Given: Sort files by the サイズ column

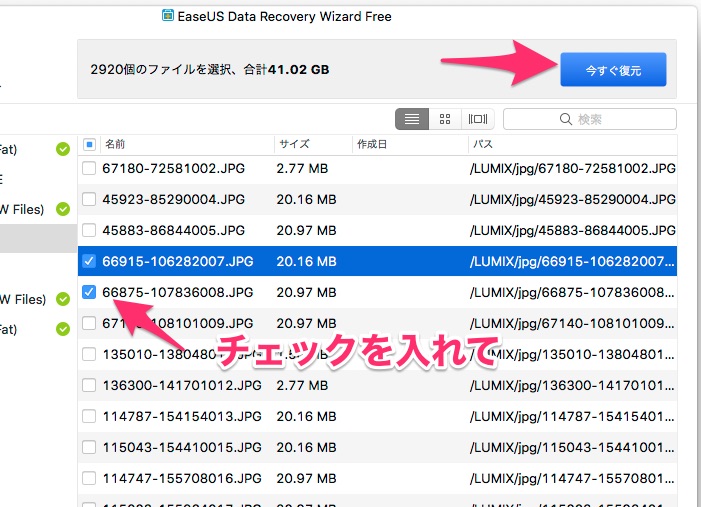Looking at the screenshot, I should (294, 144).
